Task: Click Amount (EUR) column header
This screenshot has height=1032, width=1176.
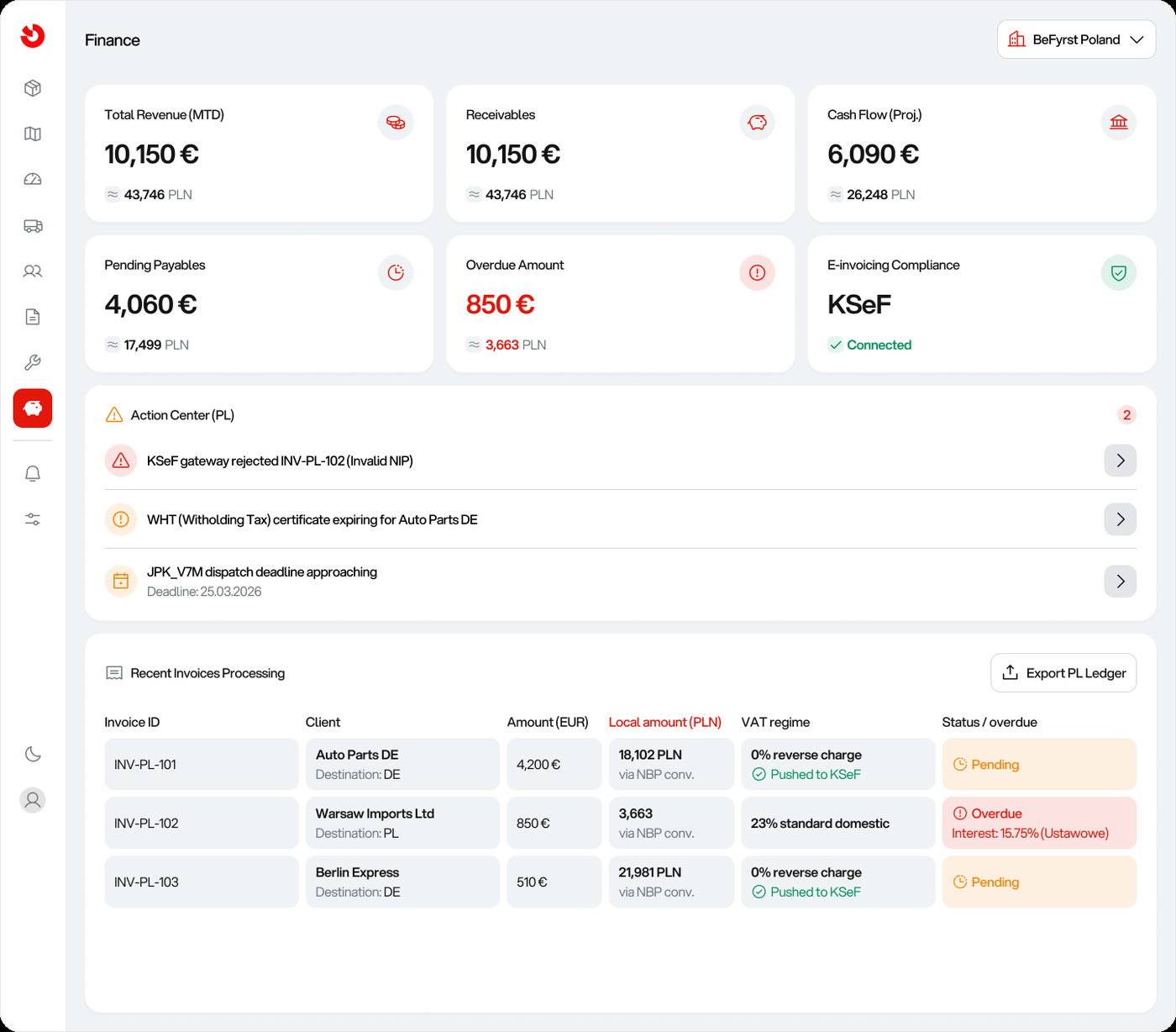Action: click(x=548, y=723)
